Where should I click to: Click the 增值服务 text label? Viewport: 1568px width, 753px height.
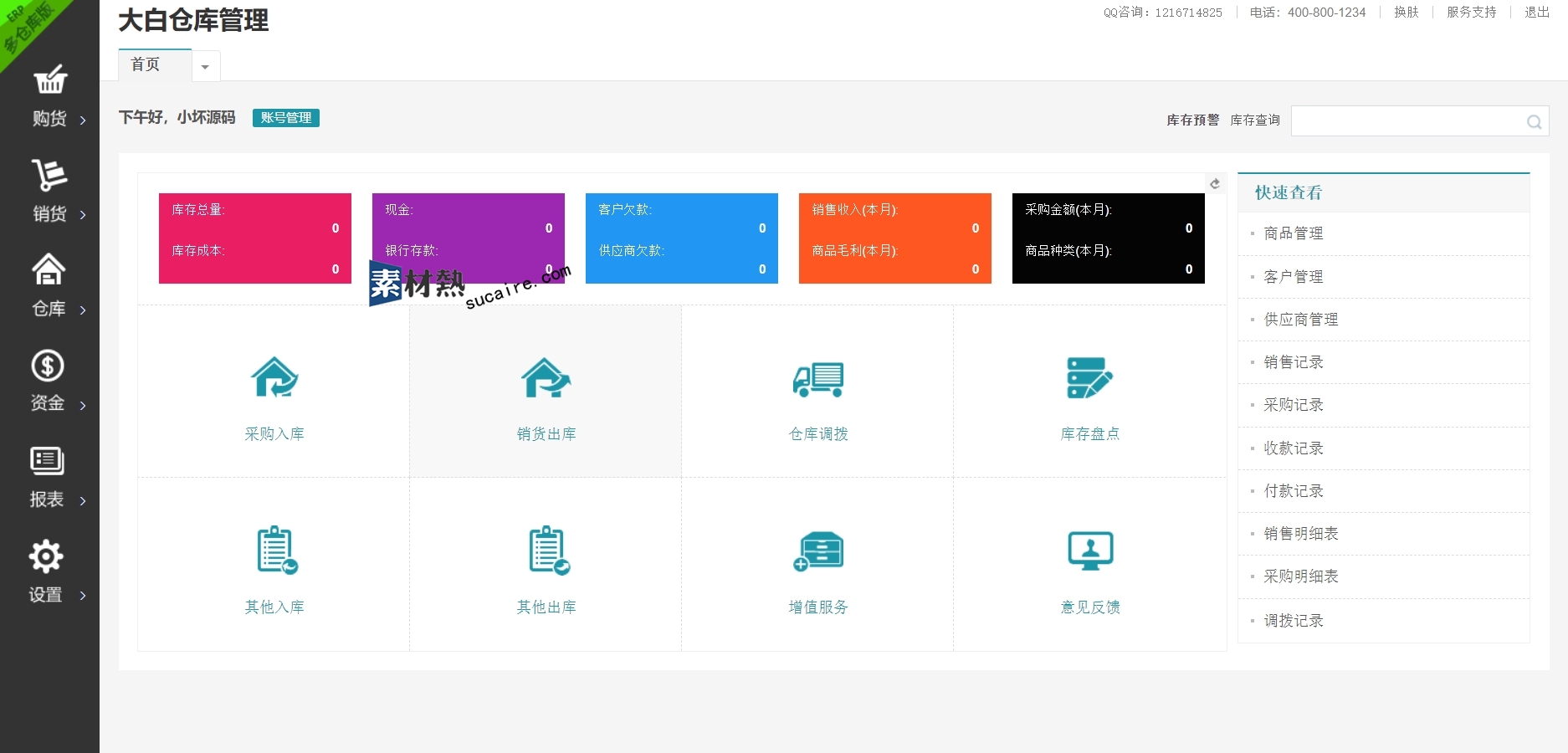click(818, 607)
